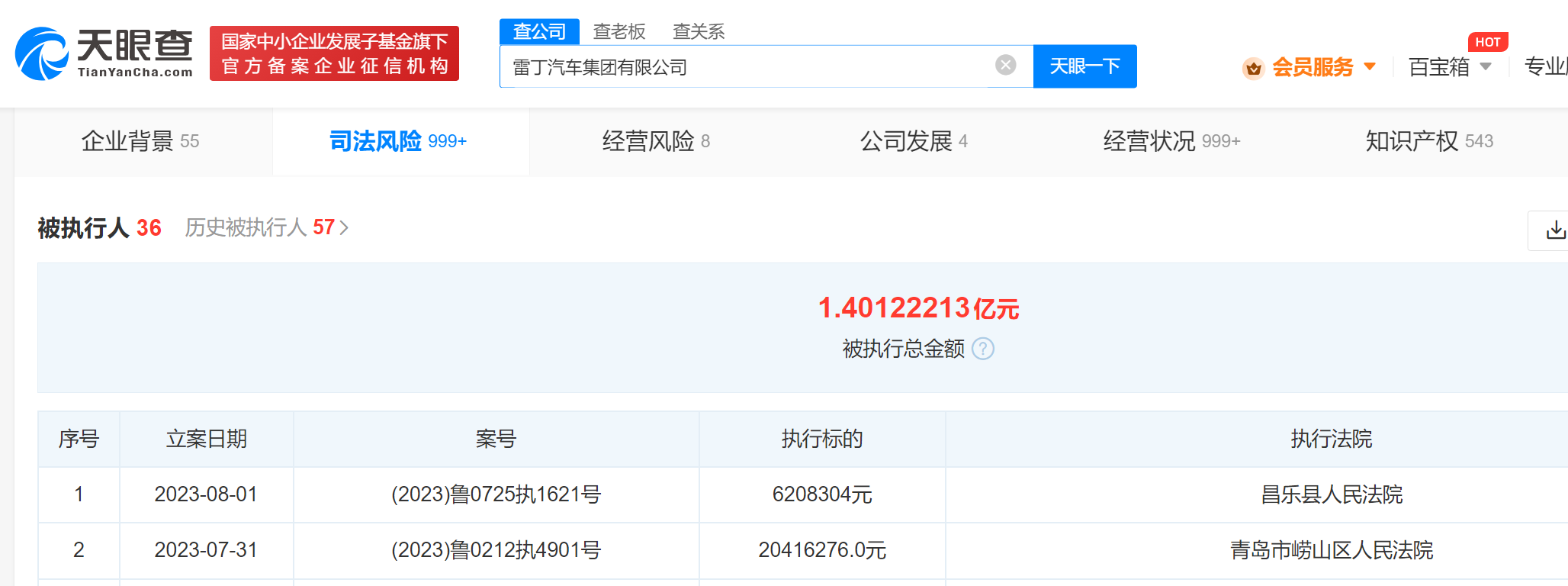
Task: Clear the search box text
Action: coord(1006,65)
